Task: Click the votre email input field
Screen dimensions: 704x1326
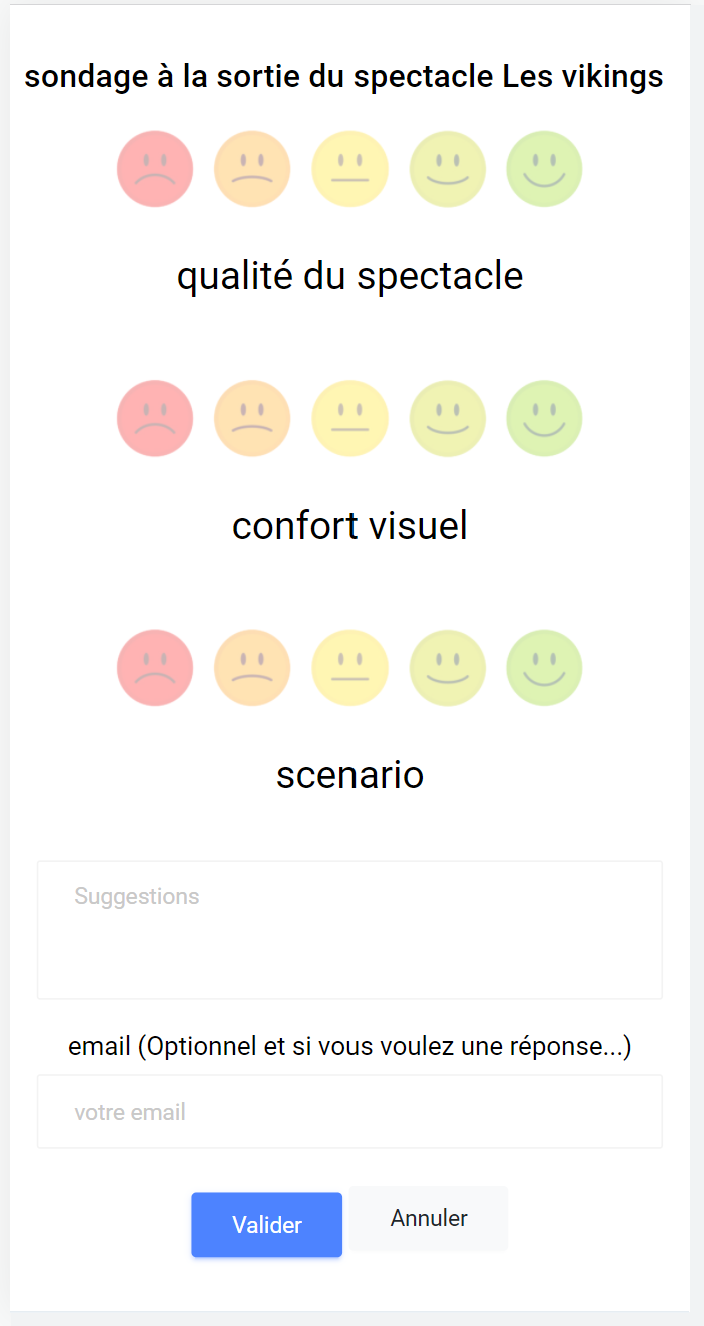Action: point(350,1112)
